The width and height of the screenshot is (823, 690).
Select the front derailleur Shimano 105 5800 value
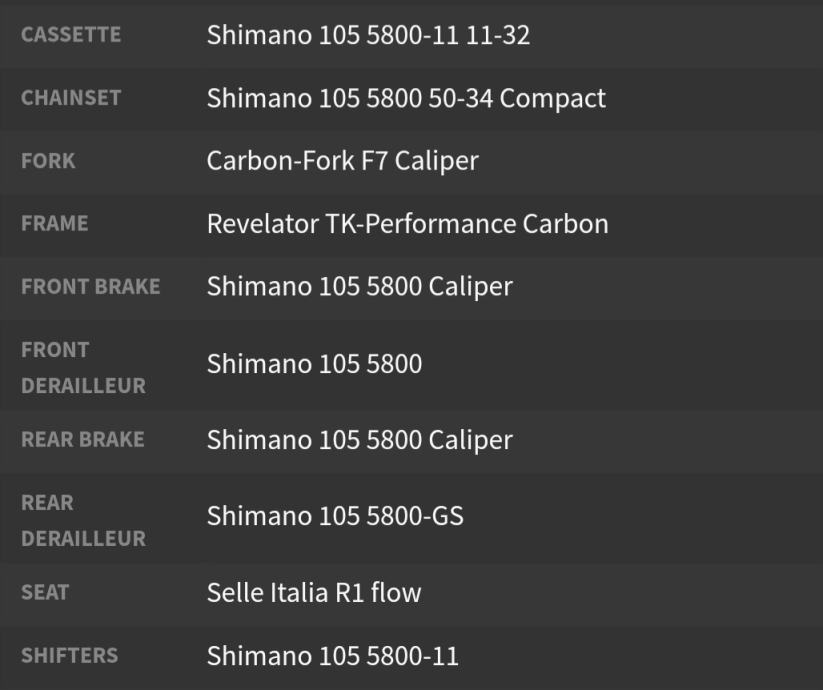pos(314,364)
